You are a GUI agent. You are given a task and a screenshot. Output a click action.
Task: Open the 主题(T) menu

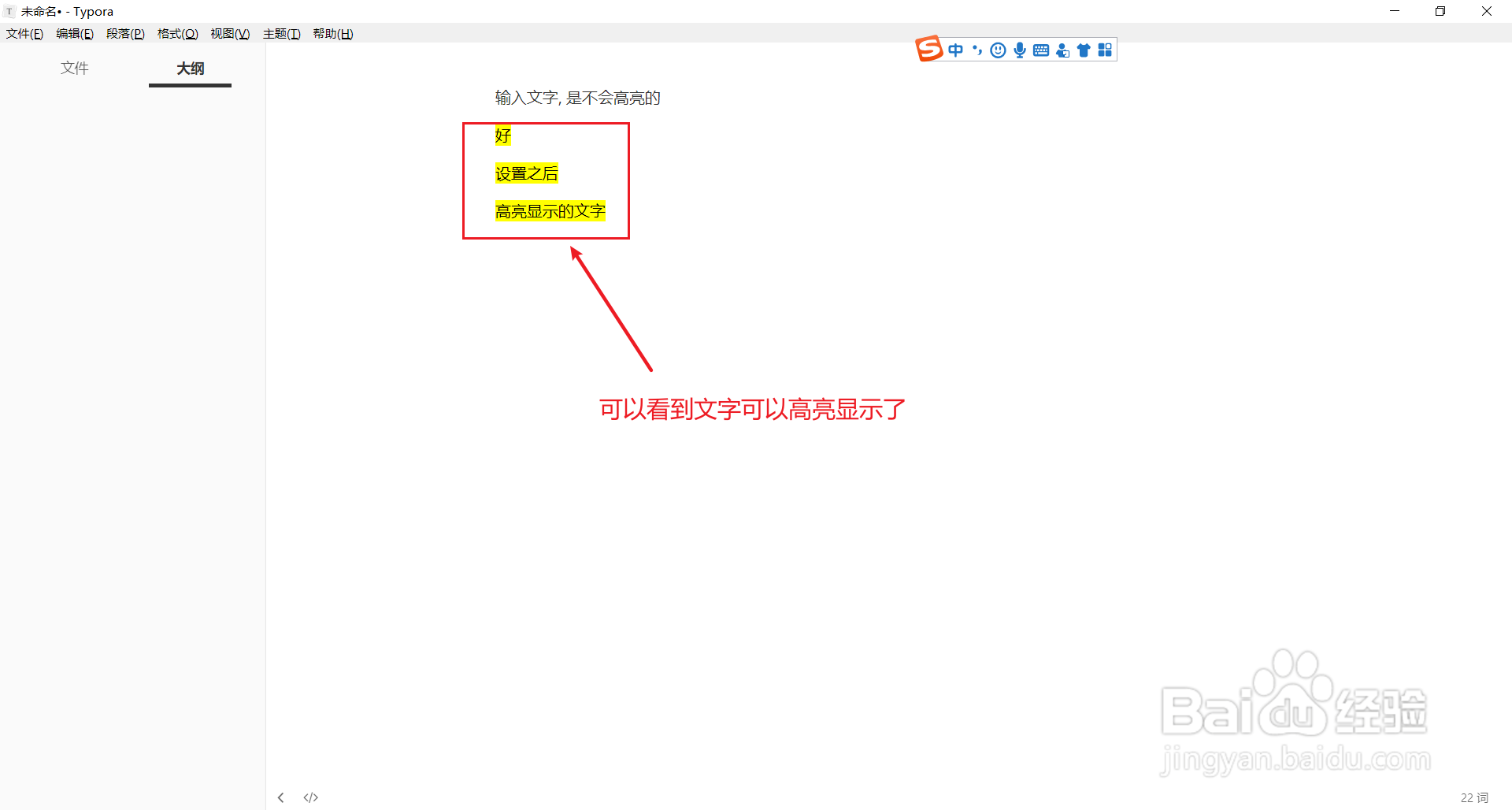282,33
